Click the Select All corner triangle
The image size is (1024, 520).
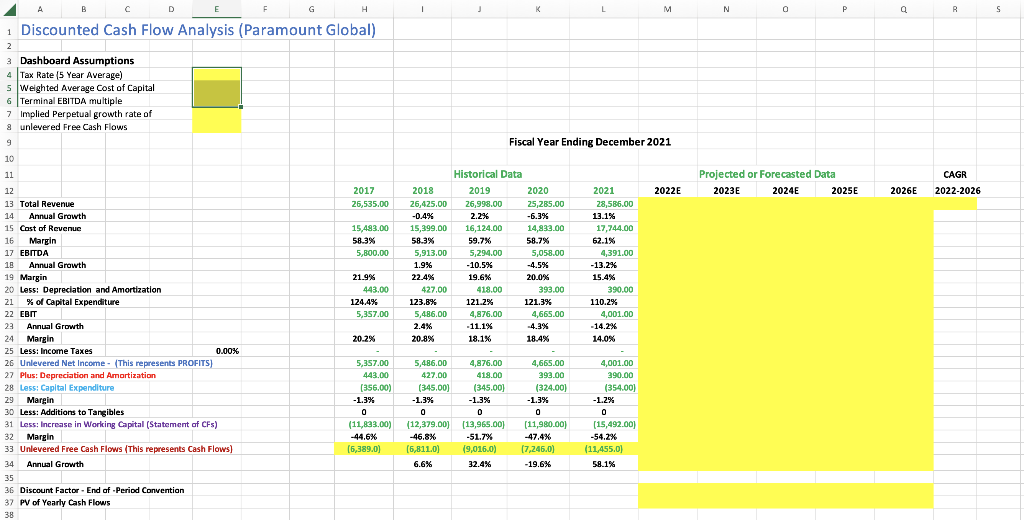pos(8,9)
